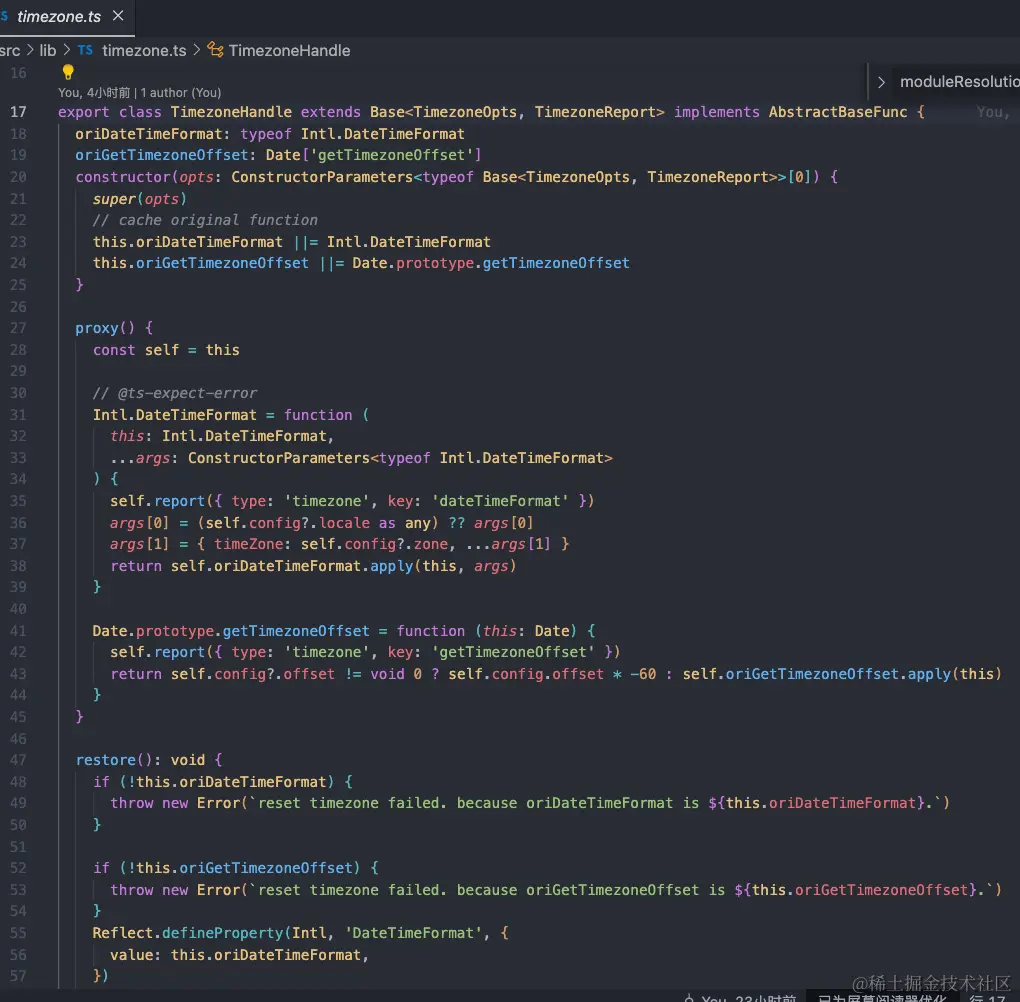Click the TimezoneHandle class symbol icon in breadcrumbs
This screenshot has height=1002, width=1020.
[x=215, y=50]
